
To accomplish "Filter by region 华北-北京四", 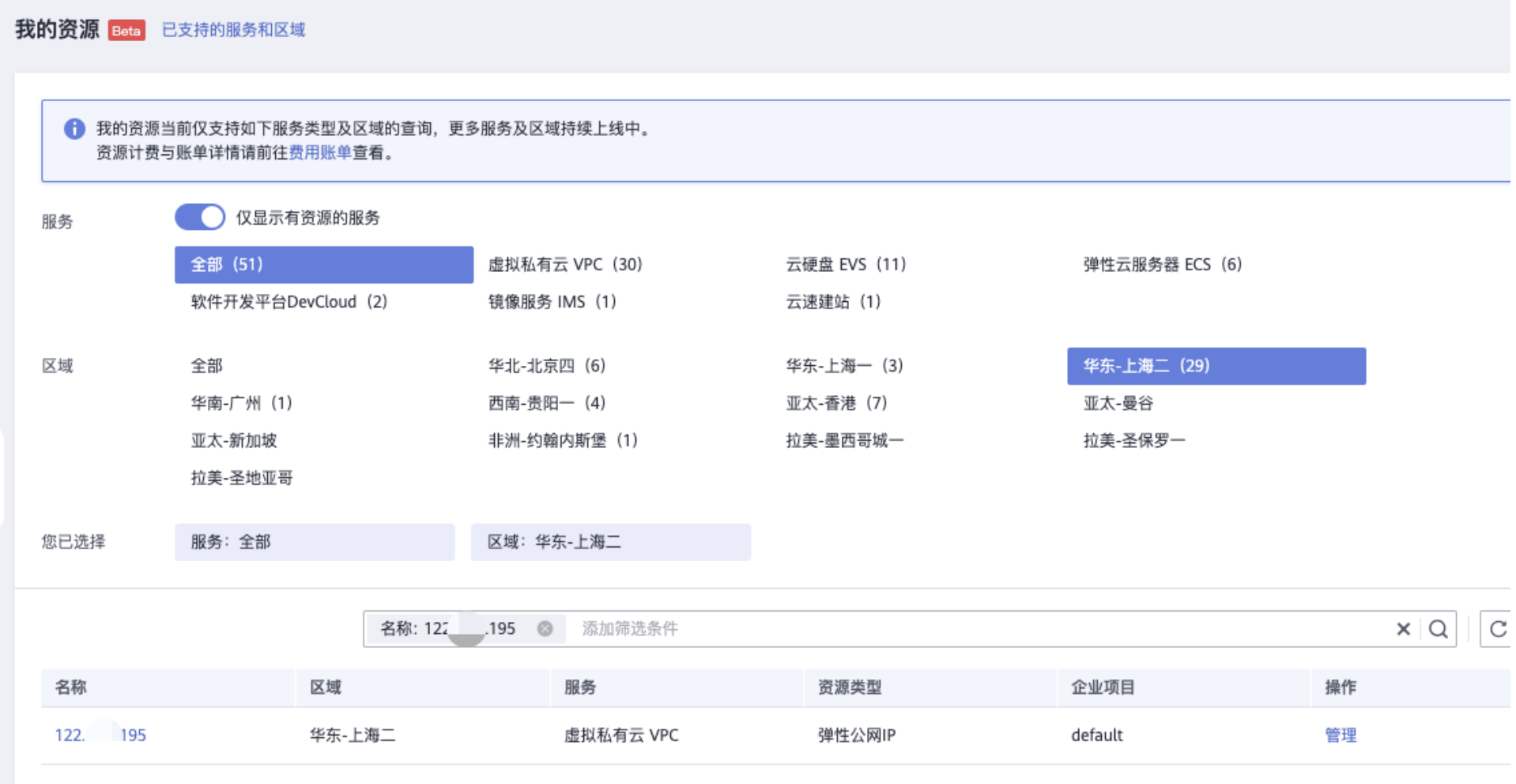I will 546,366.
